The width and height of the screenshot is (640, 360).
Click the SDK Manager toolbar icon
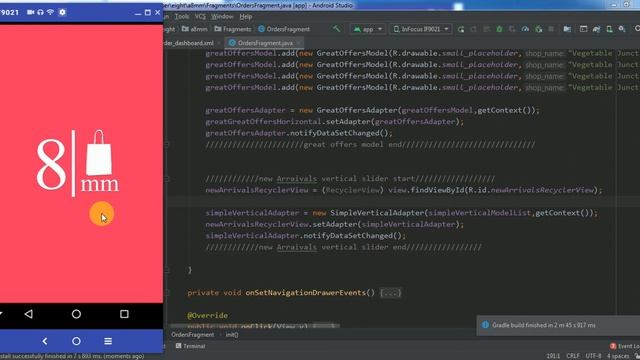tap(622, 29)
